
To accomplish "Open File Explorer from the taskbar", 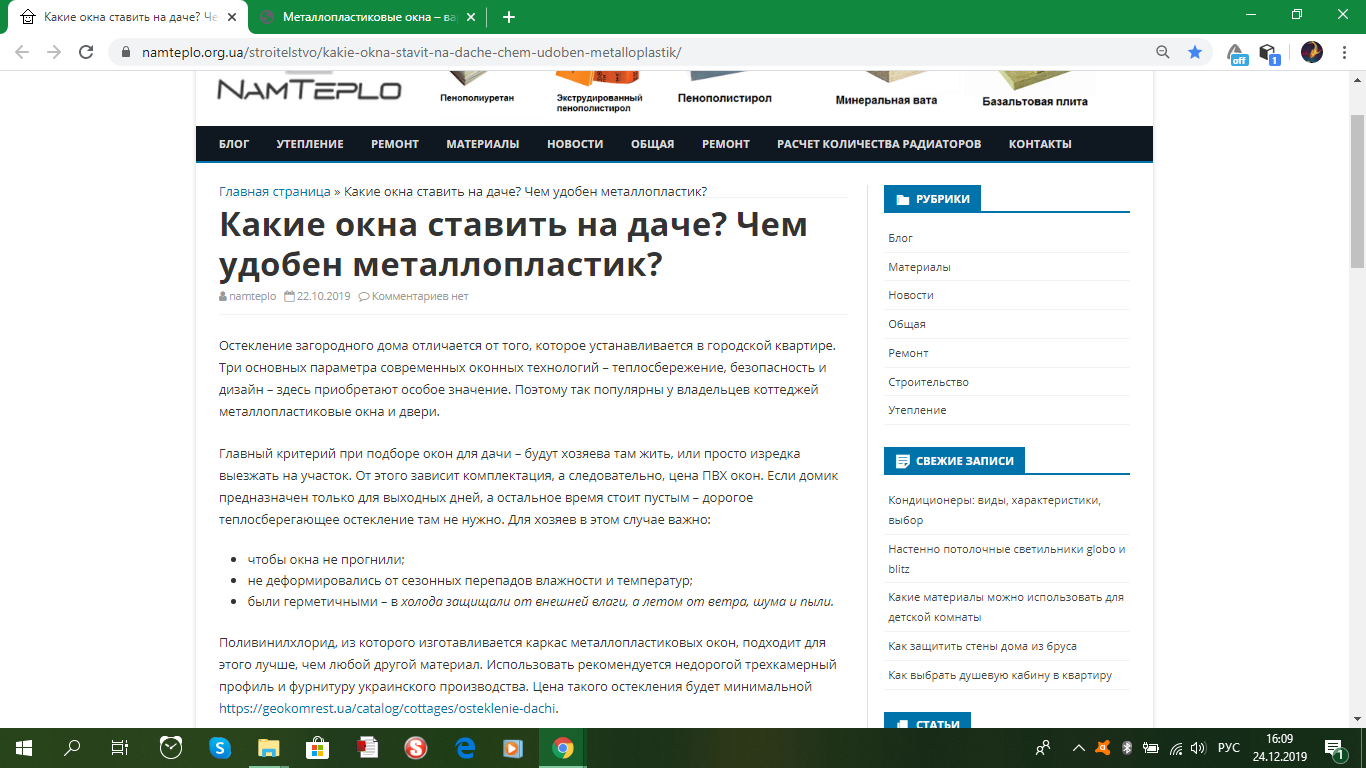I will (269, 747).
